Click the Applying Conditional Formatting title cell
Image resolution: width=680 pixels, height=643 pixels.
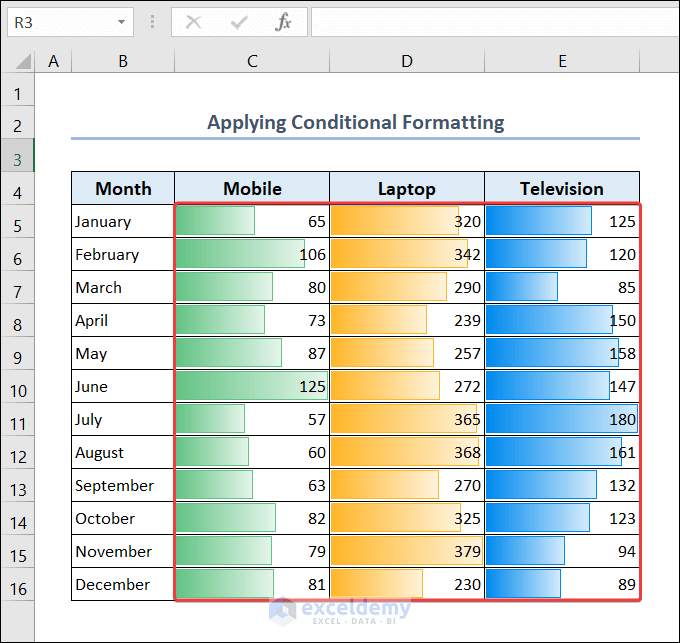coord(355,123)
